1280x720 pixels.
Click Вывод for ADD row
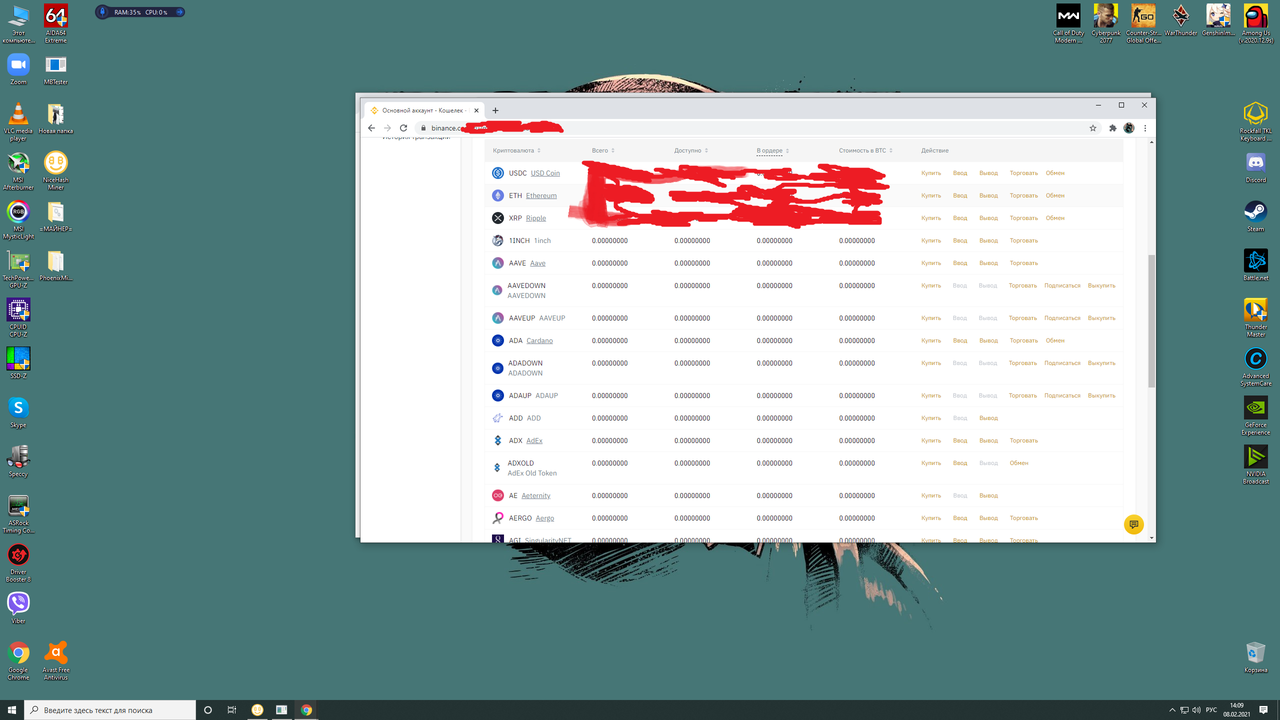click(x=988, y=418)
